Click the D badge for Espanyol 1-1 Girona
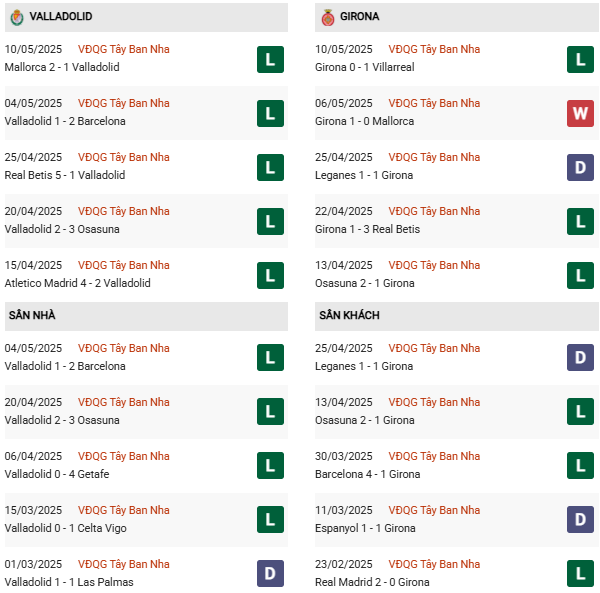This screenshot has height=593, width=600. click(x=580, y=520)
